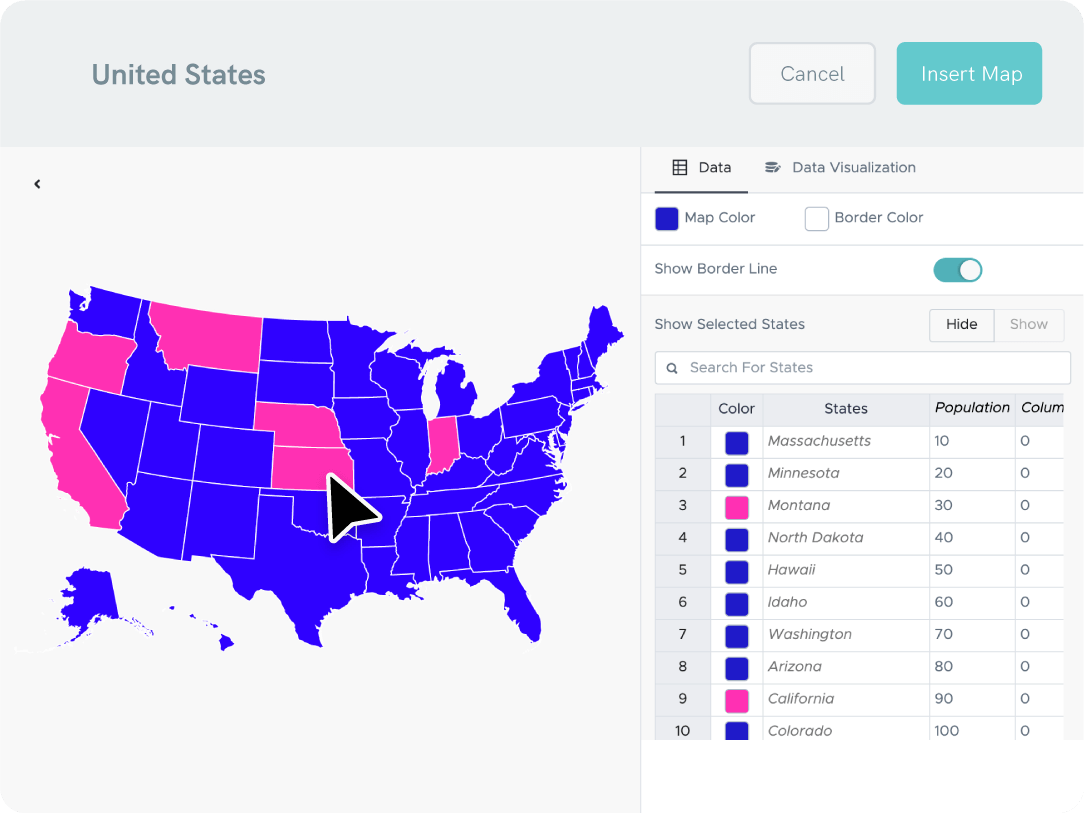1084x813 pixels.
Task: Click the Cancel button
Action: [x=812, y=74]
